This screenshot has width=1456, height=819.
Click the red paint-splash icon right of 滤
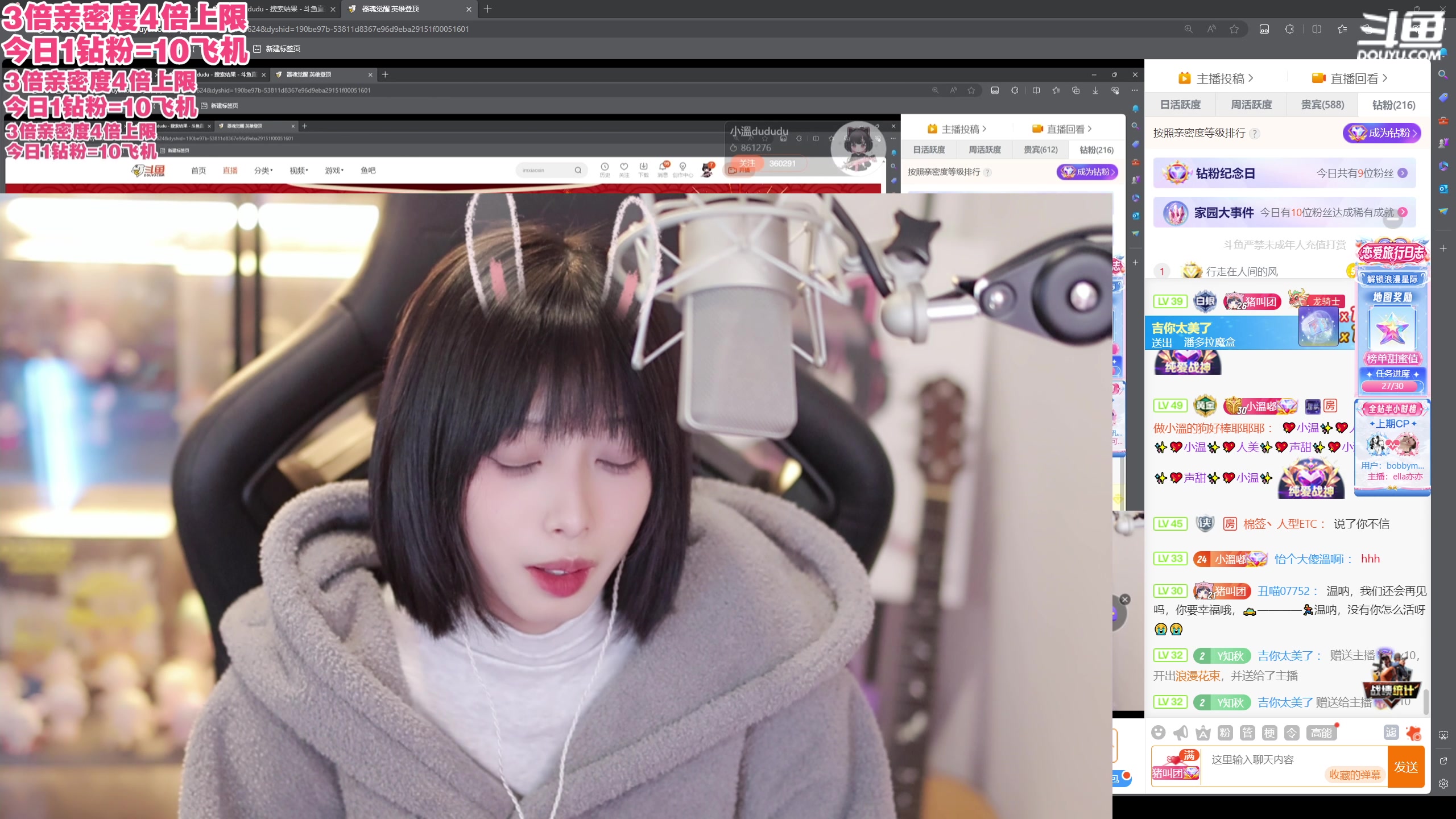[x=1413, y=733]
